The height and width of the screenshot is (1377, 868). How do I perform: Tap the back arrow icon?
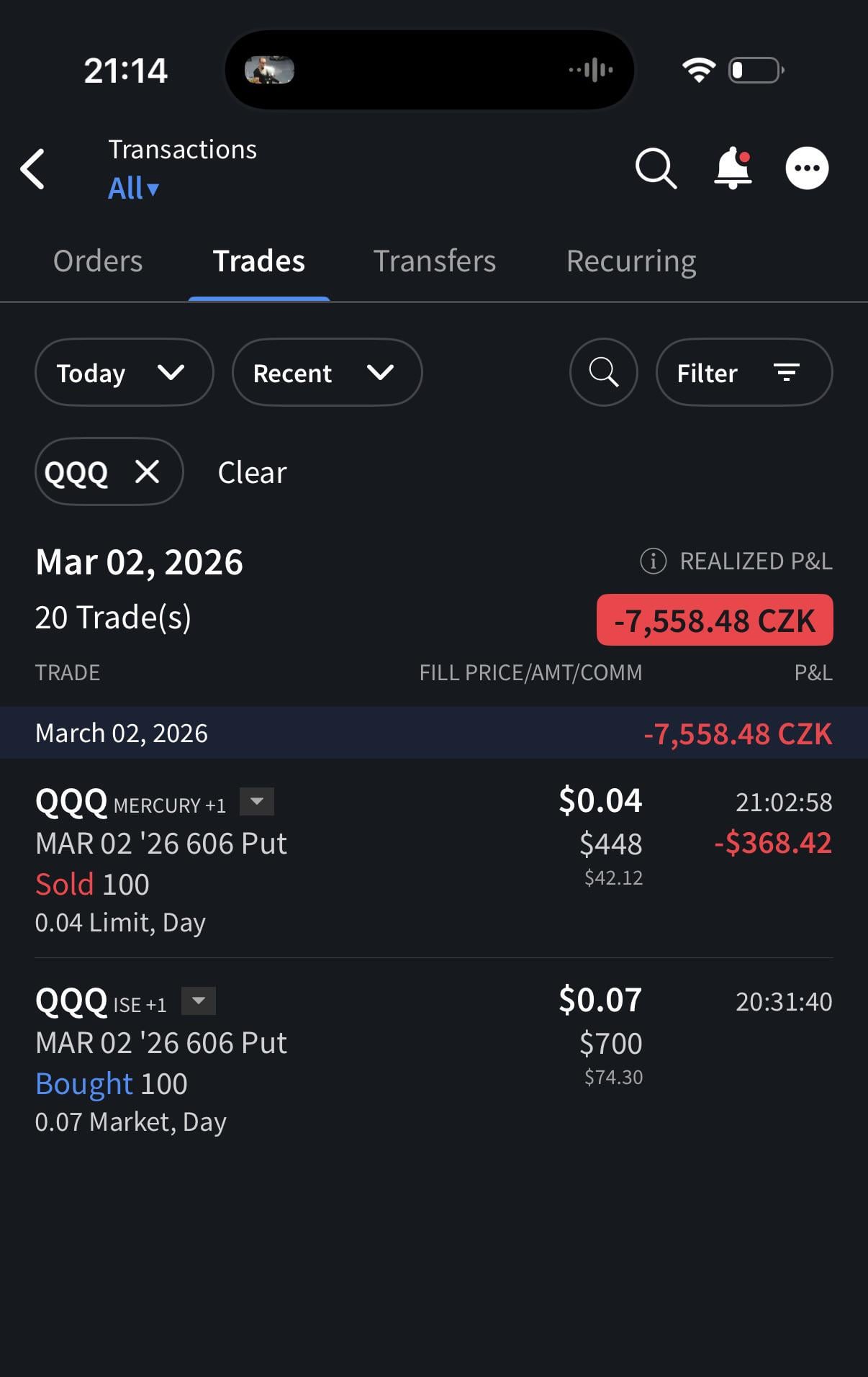tap(33, 169)
